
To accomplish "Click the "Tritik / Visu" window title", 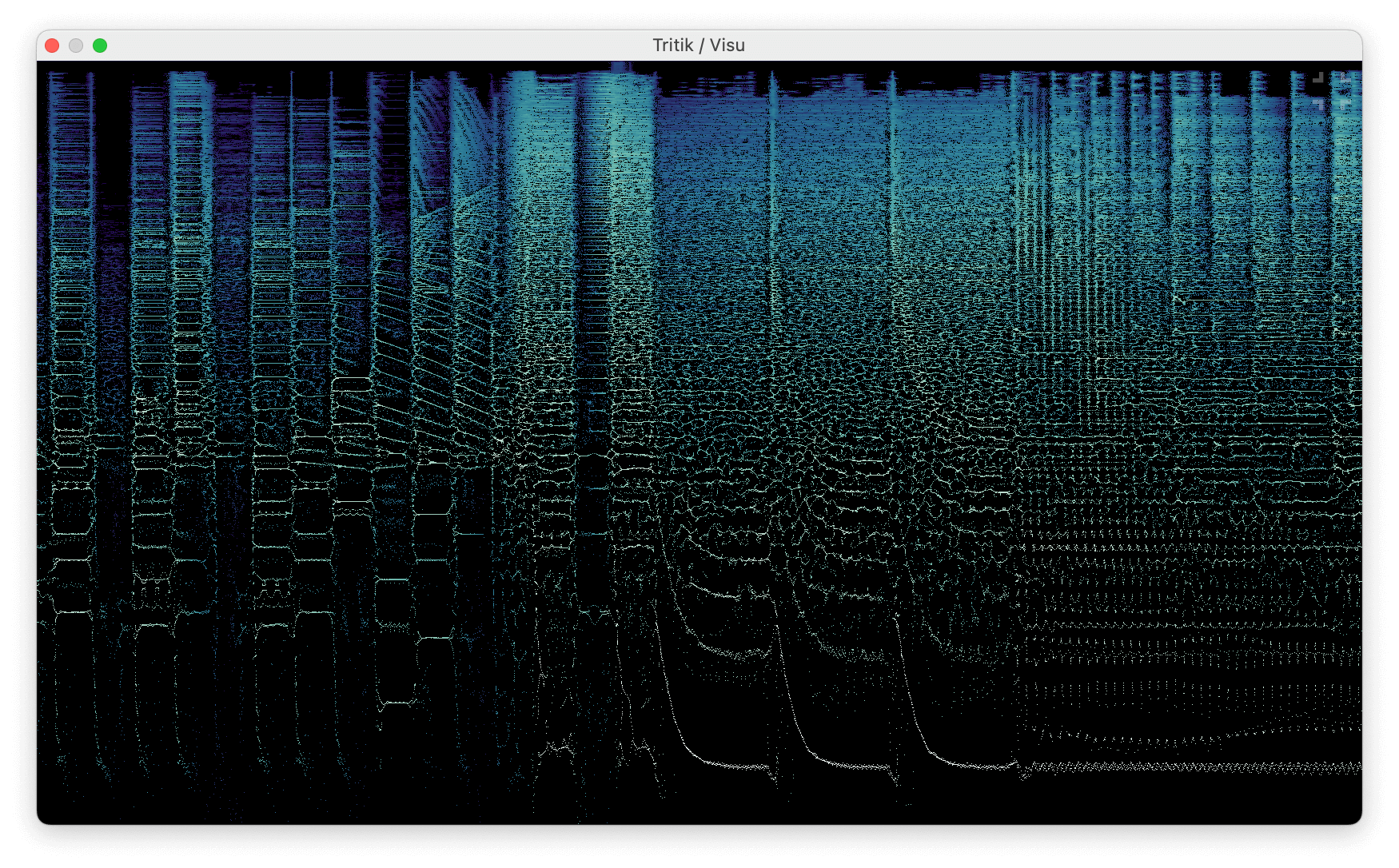I will pyautogui.click(x=698, y=46).
